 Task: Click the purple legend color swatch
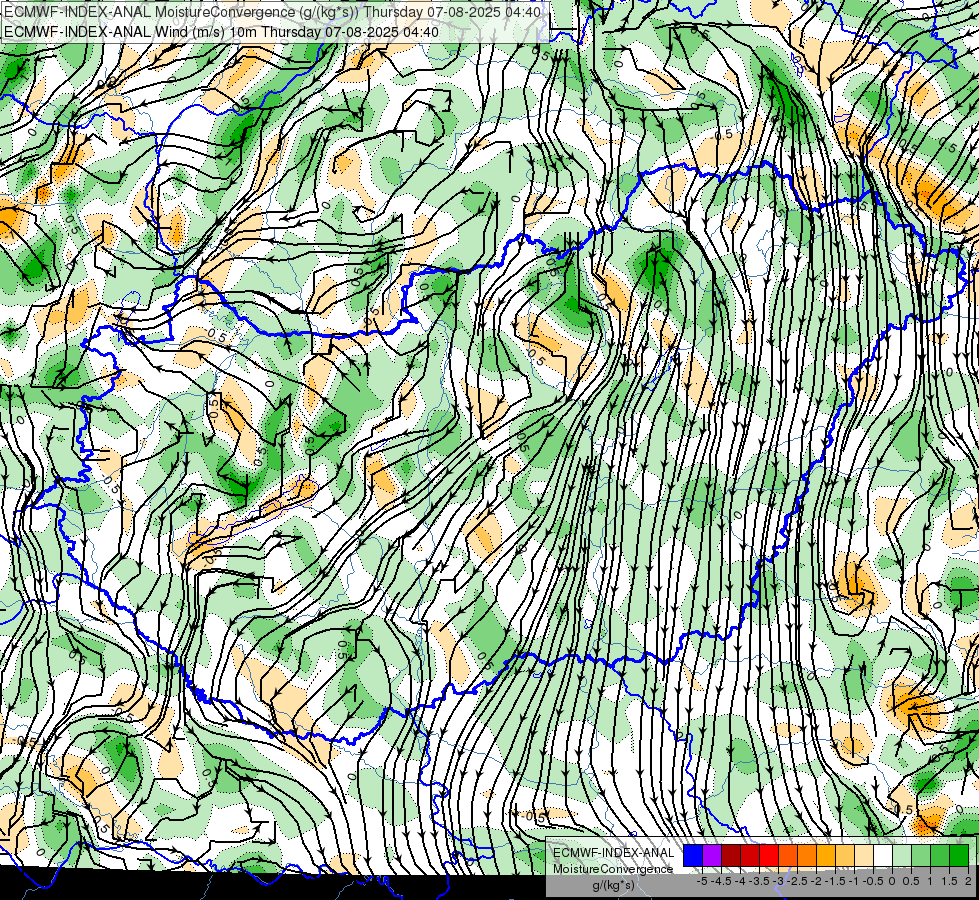click(x=712, y=856)
